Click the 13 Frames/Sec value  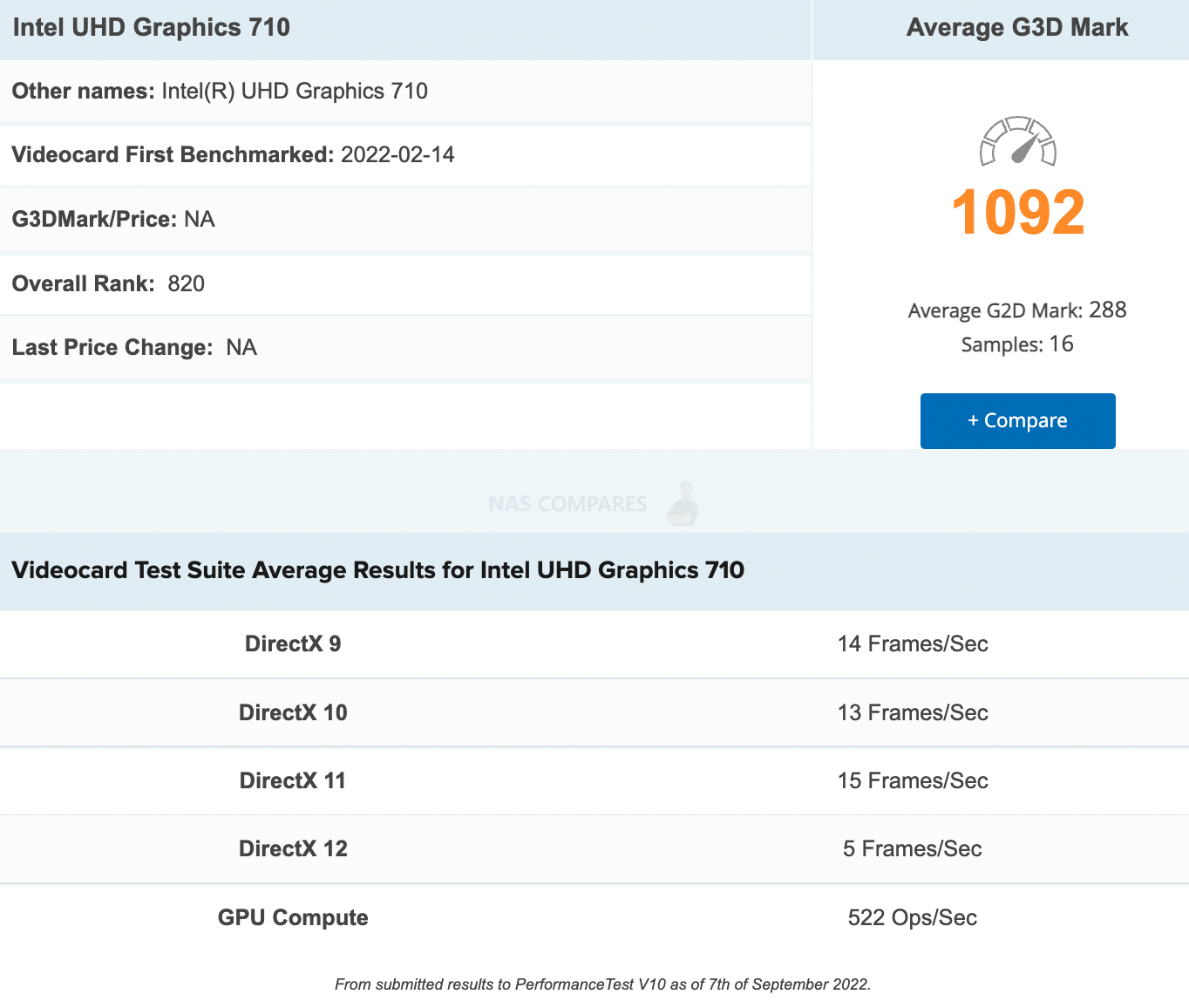[913, 712]
